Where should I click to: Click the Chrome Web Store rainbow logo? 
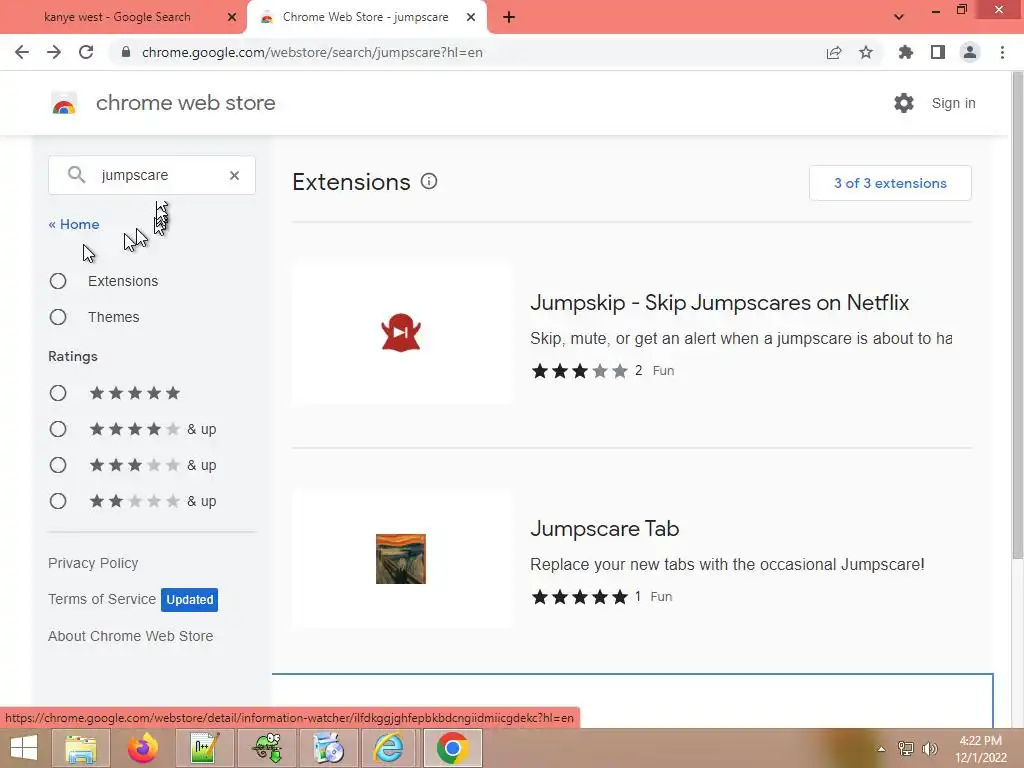pos(64,103)
